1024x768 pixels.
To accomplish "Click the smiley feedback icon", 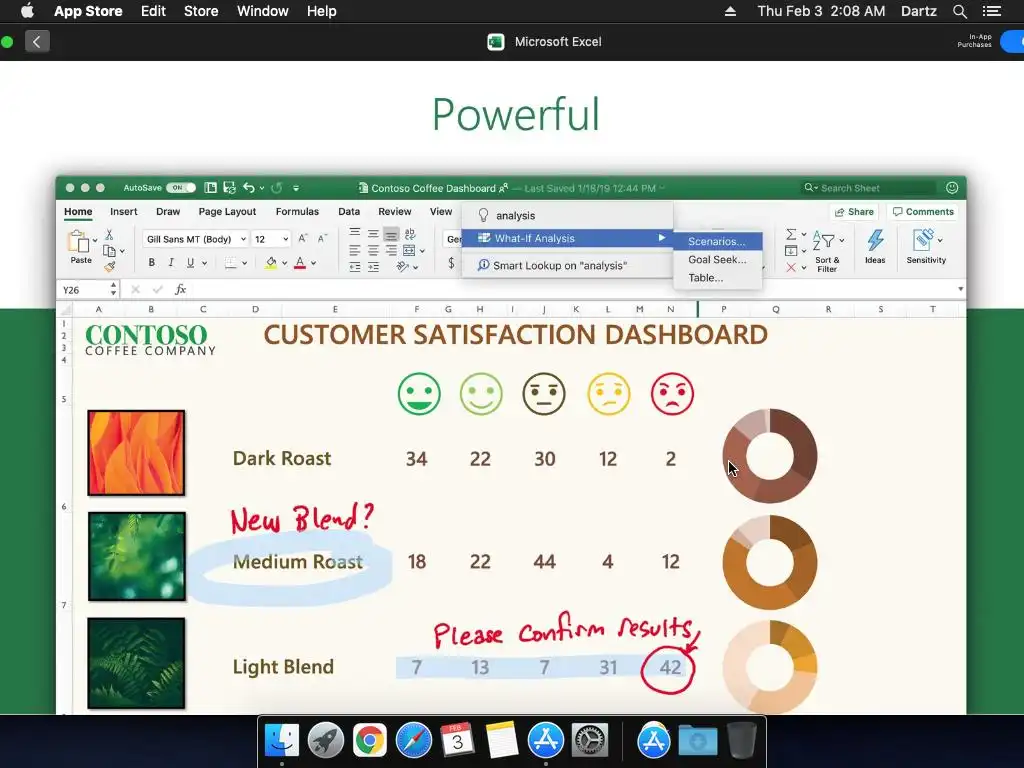I will (952, 188).
